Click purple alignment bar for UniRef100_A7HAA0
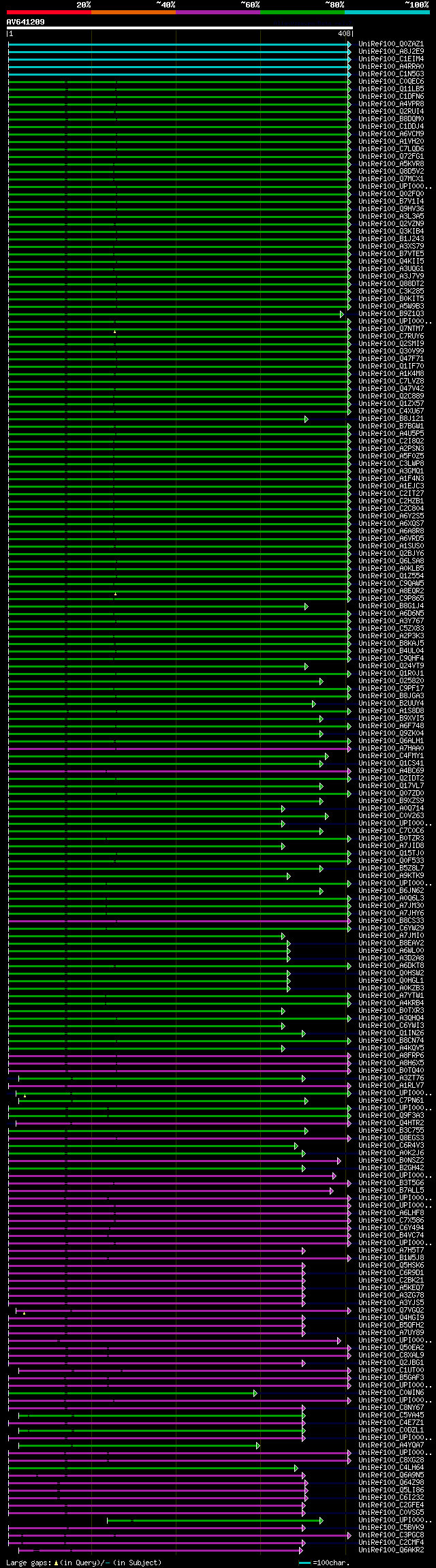436x1568 pixels. (180, 749)
